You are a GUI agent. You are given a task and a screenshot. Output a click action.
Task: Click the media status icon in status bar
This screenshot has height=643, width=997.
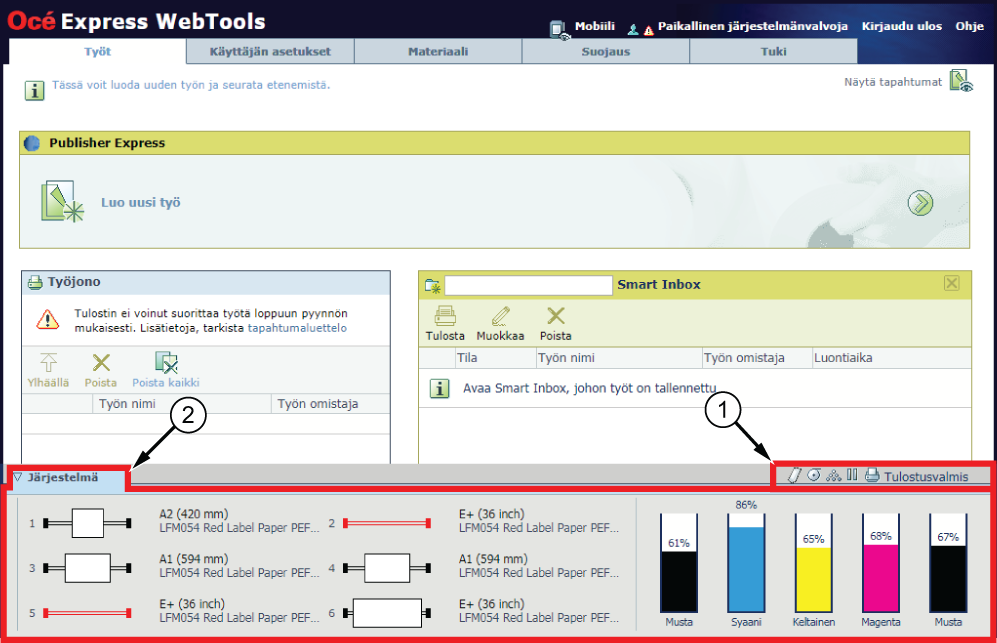pos(794,475)
